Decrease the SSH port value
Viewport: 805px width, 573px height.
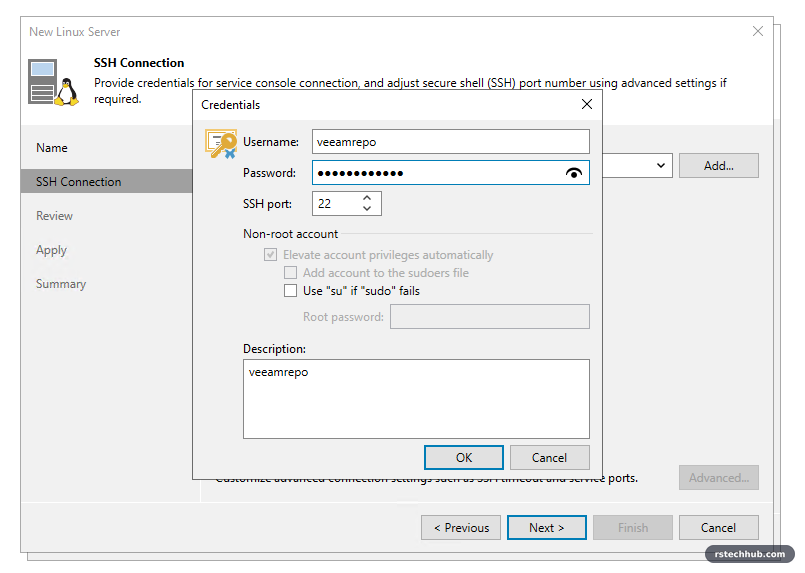(367, 208)
